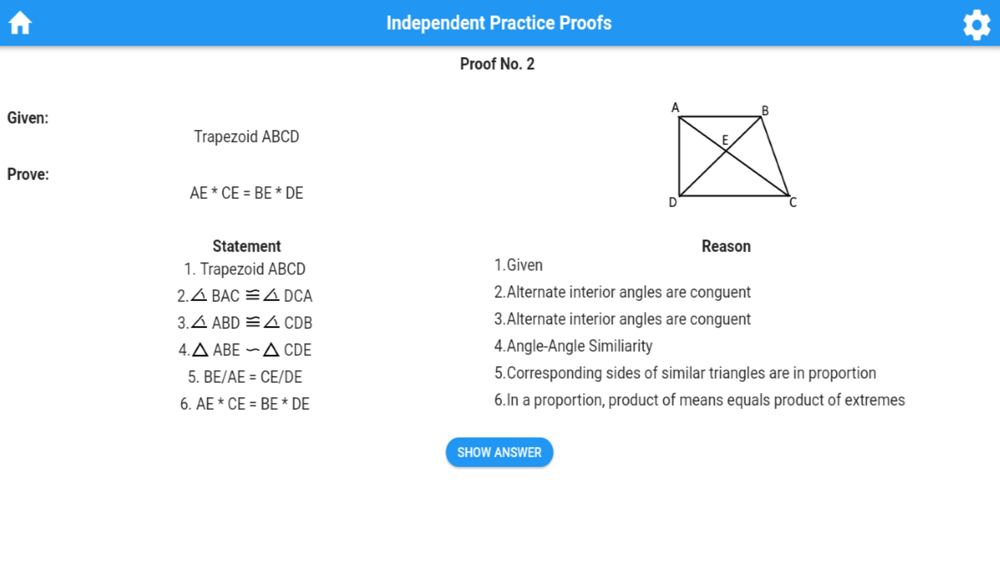Click the SHOW ANSWER button
Viewport: 1000px width, 563px height.
click(x=499, y=452)
